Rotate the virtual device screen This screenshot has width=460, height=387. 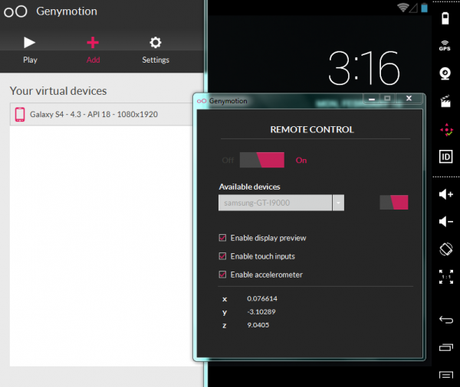(x=446, y=249)
